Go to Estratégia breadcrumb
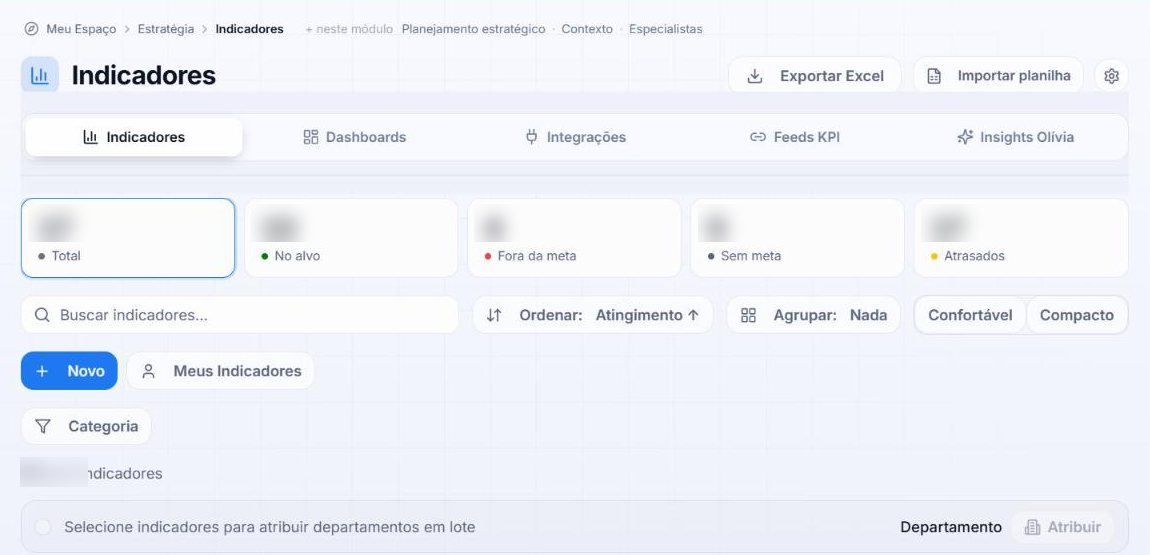 point(166,29)
